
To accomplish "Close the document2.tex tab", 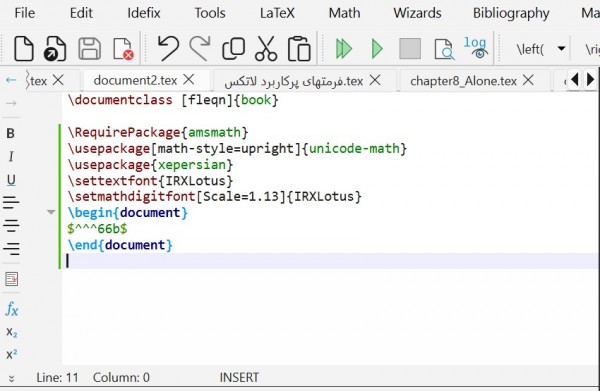I will click(189, 80).
